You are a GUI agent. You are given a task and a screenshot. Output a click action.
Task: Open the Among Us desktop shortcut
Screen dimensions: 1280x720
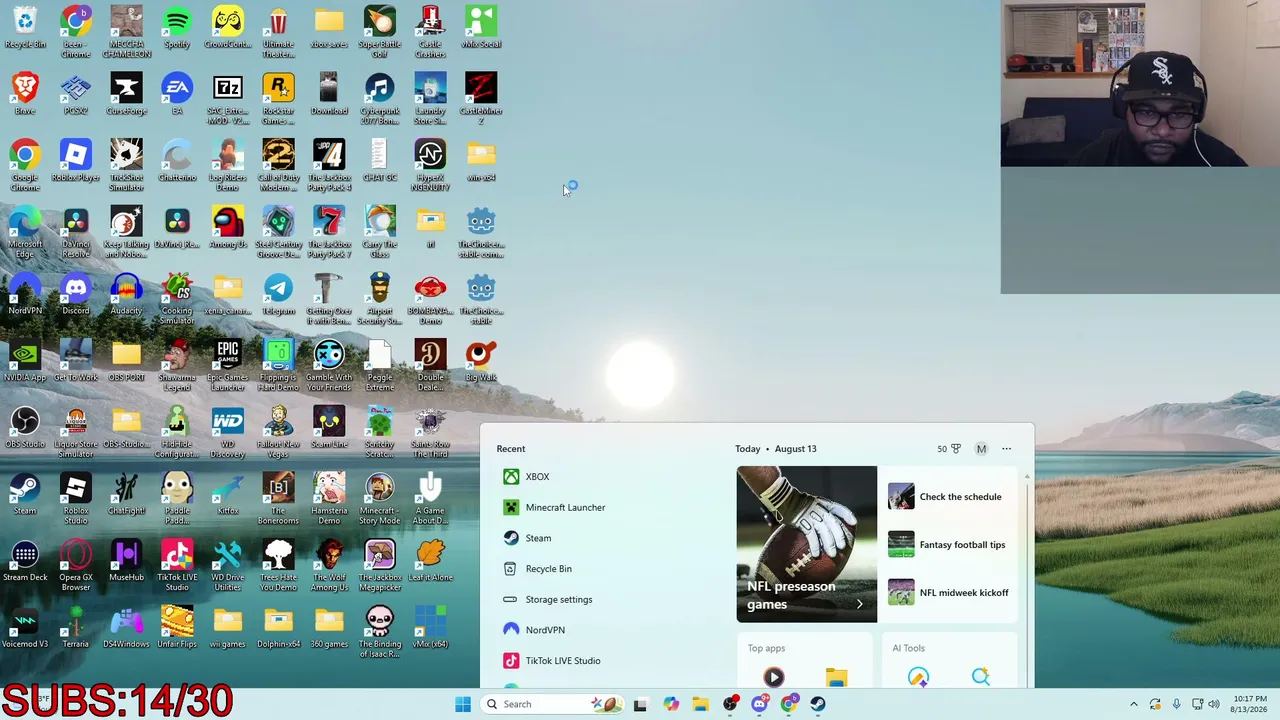[228, 228]
